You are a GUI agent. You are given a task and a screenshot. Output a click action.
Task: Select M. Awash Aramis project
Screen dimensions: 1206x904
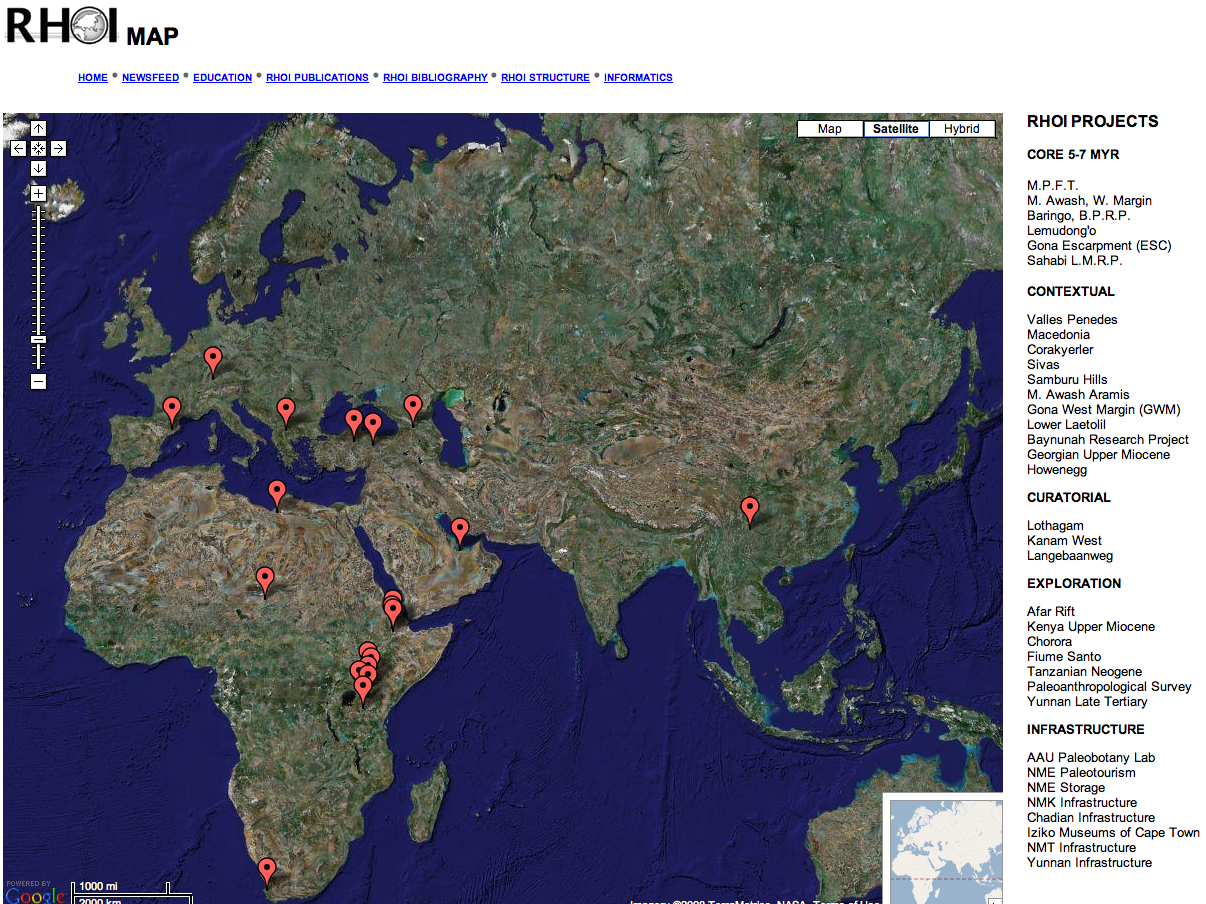coord(1078,395)
